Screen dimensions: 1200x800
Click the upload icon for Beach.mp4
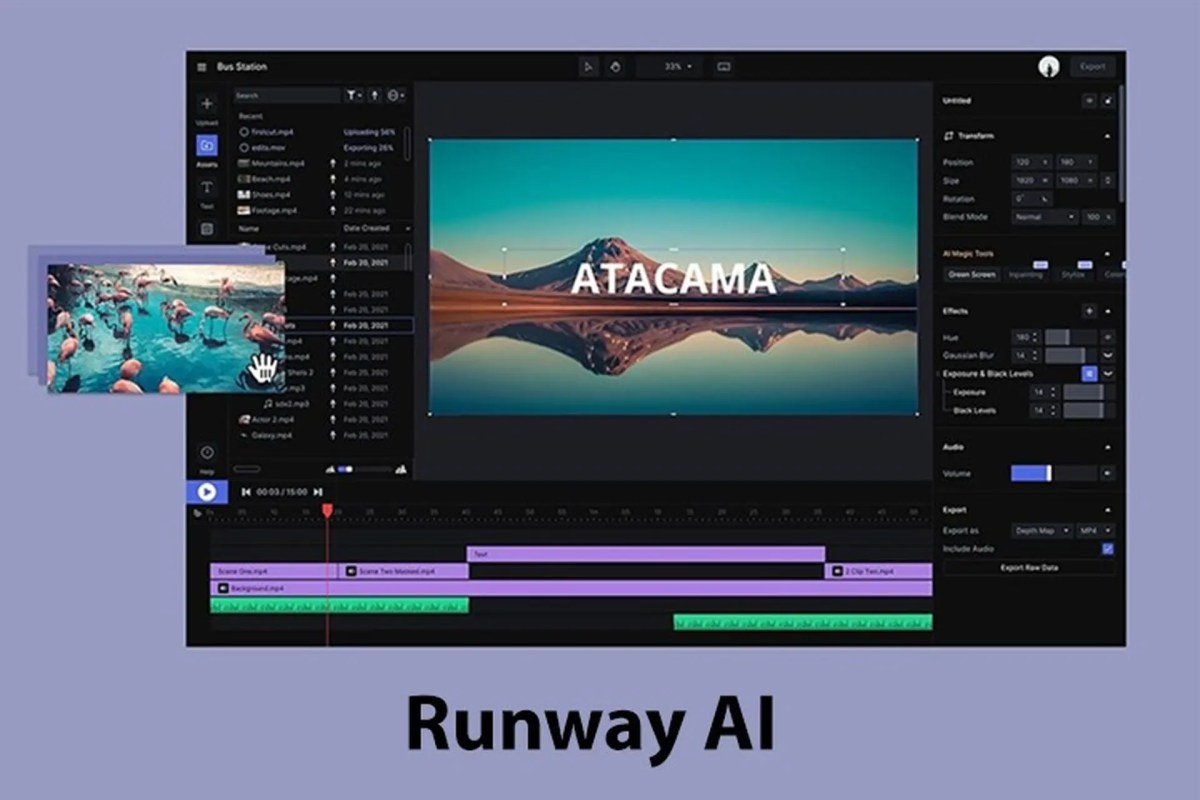point(332,179)
